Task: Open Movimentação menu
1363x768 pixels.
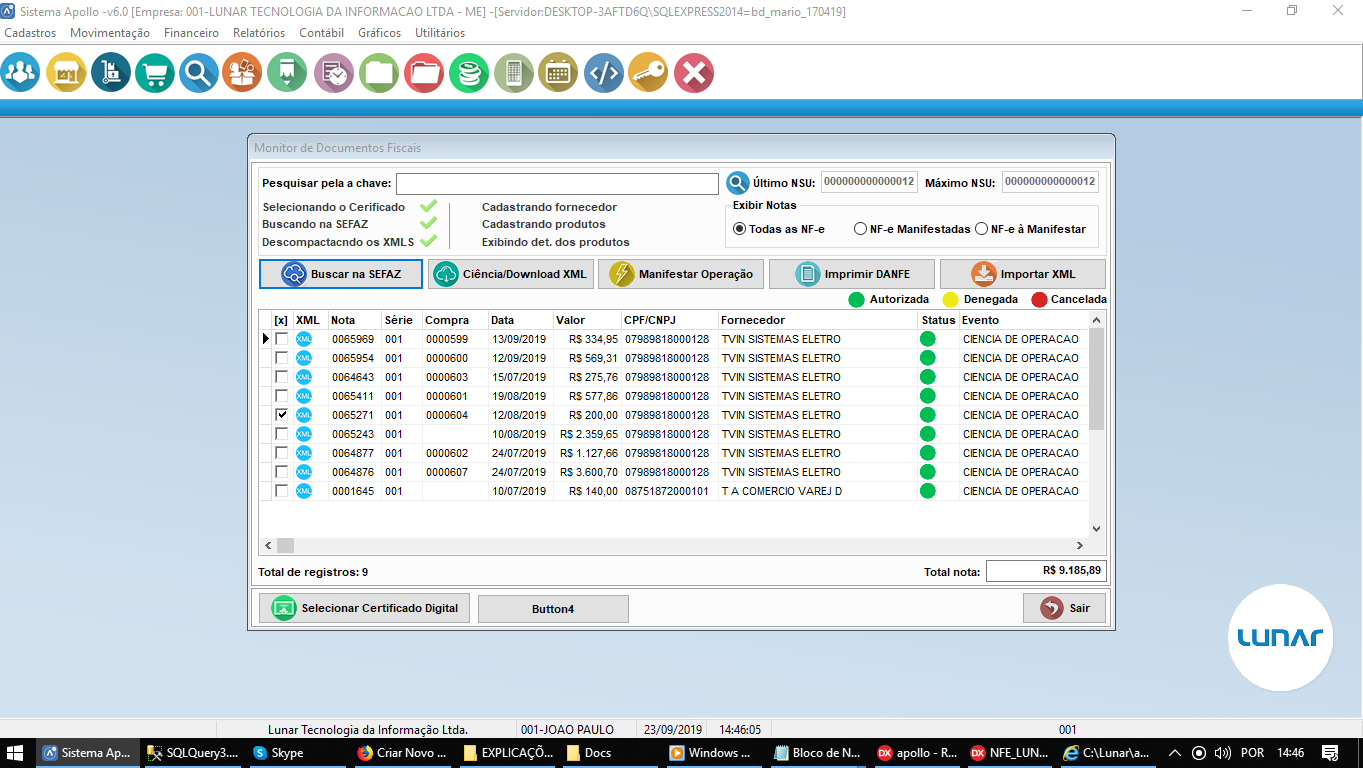Action: [x=110, y=33]
